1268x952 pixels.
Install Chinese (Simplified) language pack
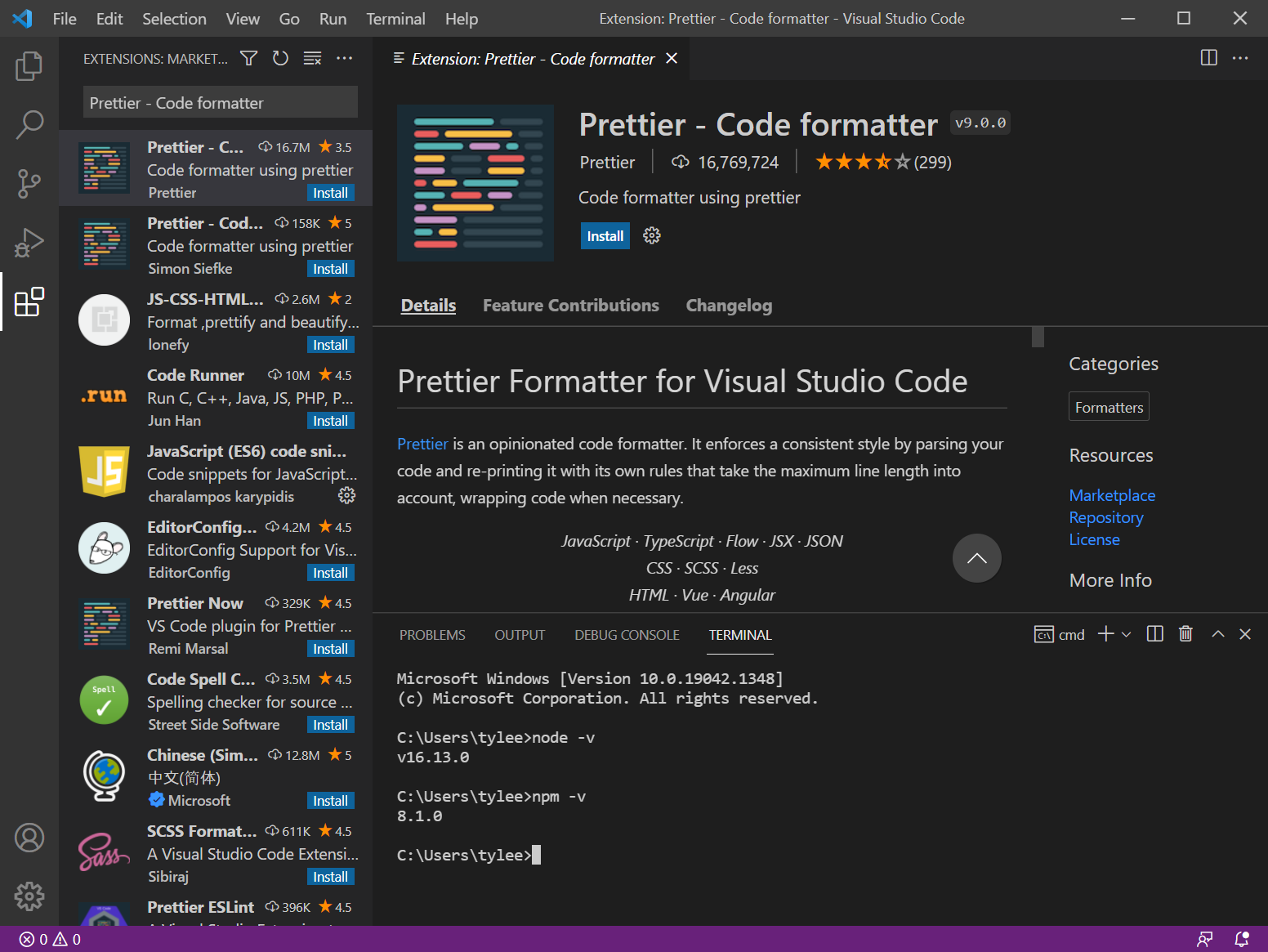point(331,801)
